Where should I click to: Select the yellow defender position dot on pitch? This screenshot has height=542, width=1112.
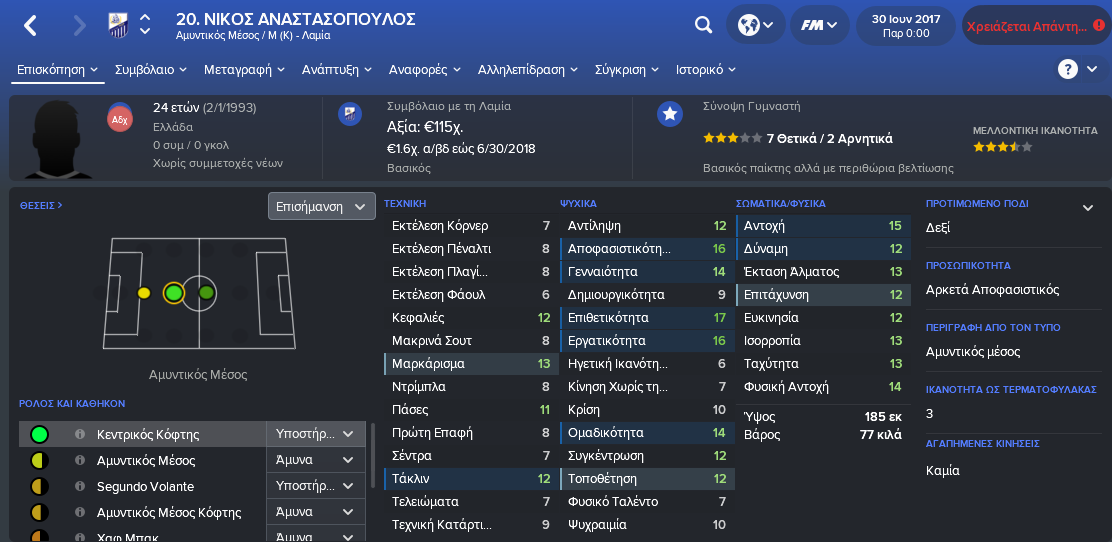pos(143,292)
